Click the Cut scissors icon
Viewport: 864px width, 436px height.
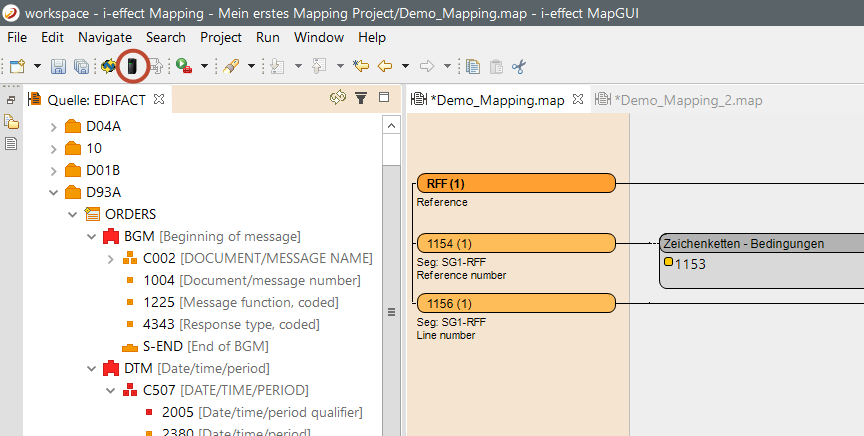pos(518,67)
